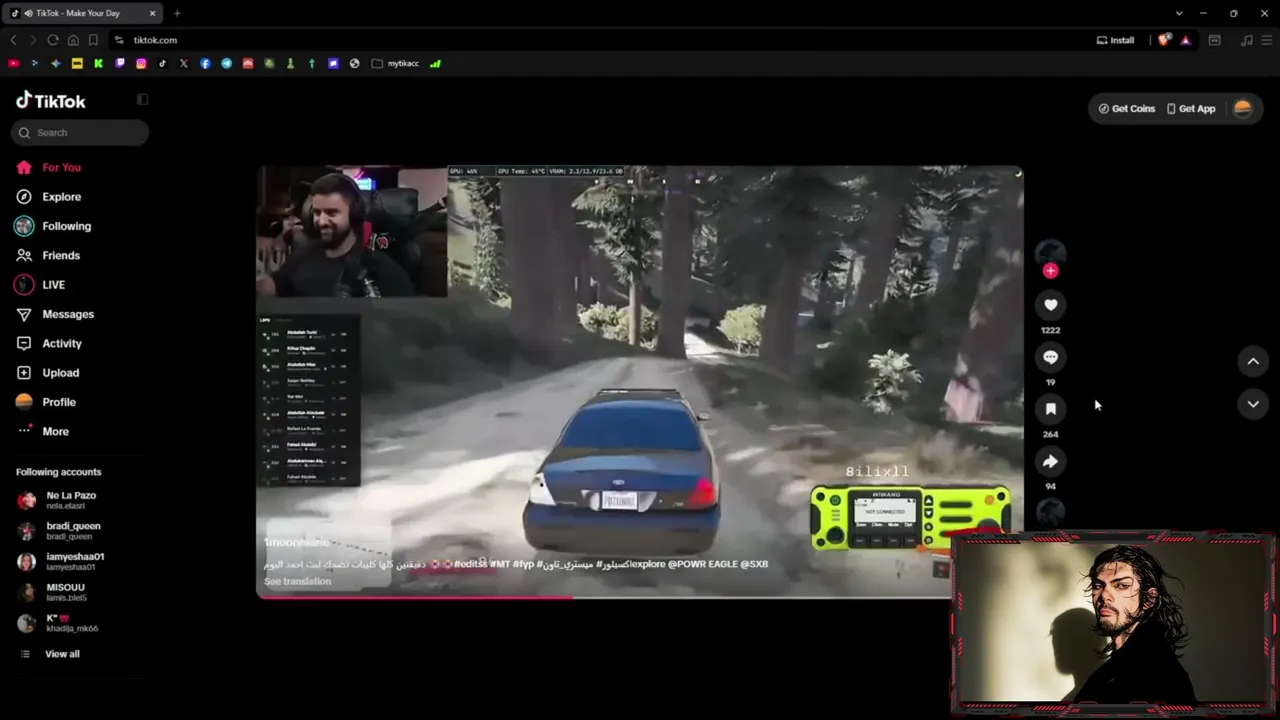Select the TikTok - Make Your Day tab

click(85, 13)
